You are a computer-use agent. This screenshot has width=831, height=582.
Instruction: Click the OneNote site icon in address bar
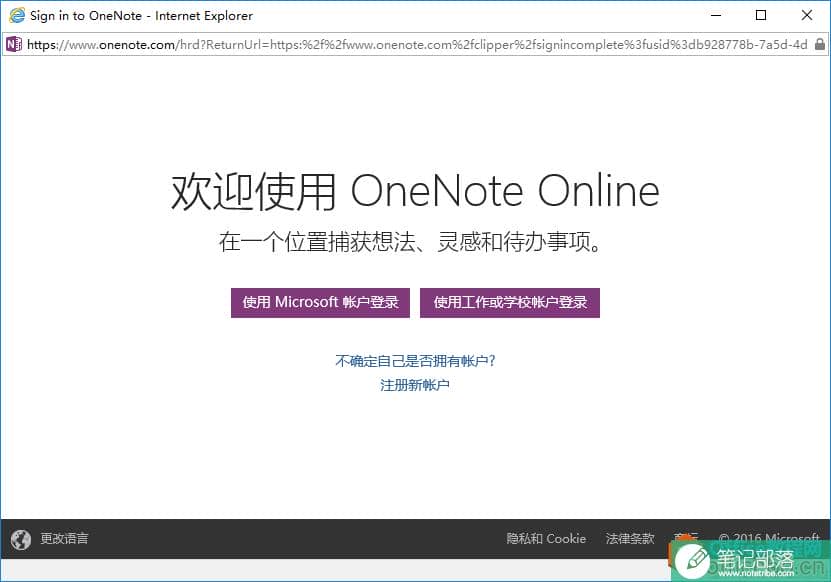(14, 44)
